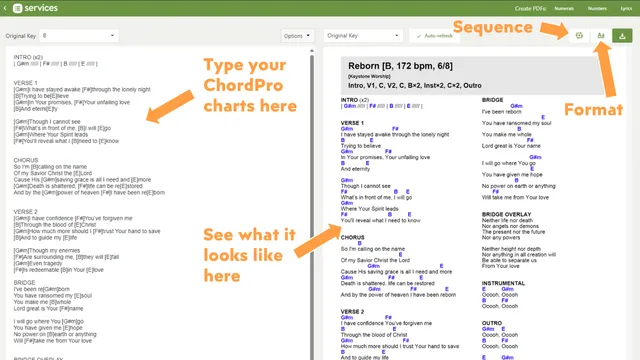Click 'INSTRUMENTAL' heading in preview

point(503,283)
